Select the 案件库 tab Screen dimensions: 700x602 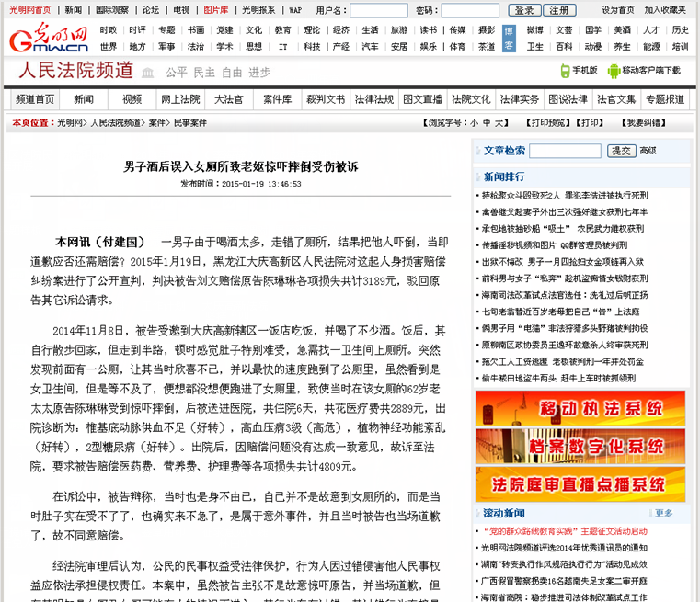(277, 100)
